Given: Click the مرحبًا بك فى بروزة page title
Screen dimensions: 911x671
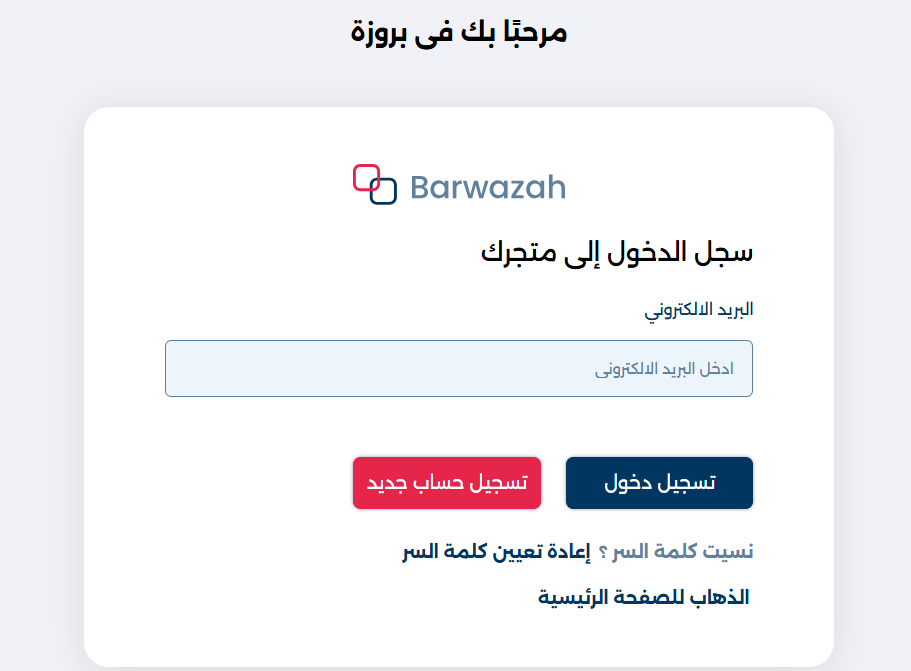Looking at the screenshot, I should pos(459,32).
